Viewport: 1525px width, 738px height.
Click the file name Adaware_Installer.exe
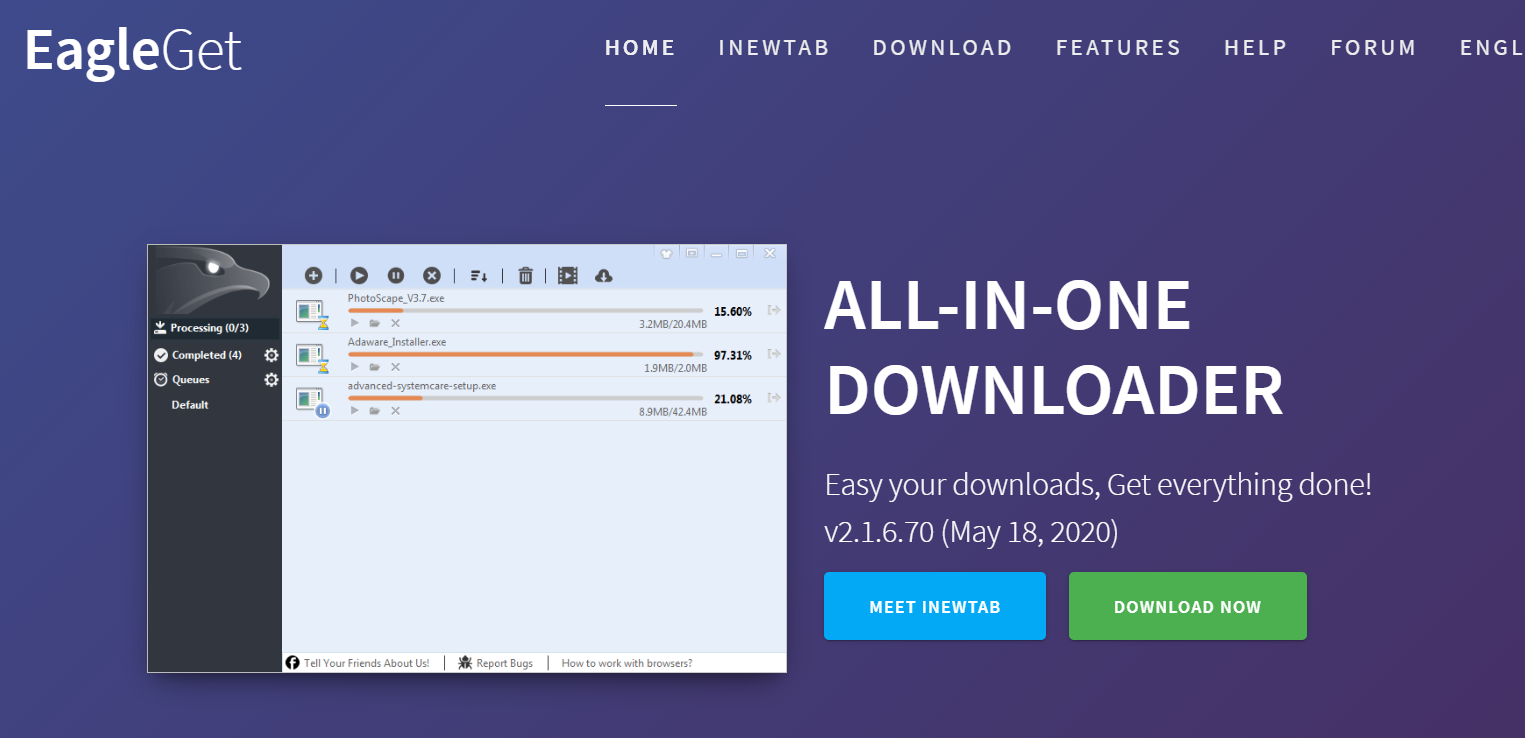tap(397, 342)
